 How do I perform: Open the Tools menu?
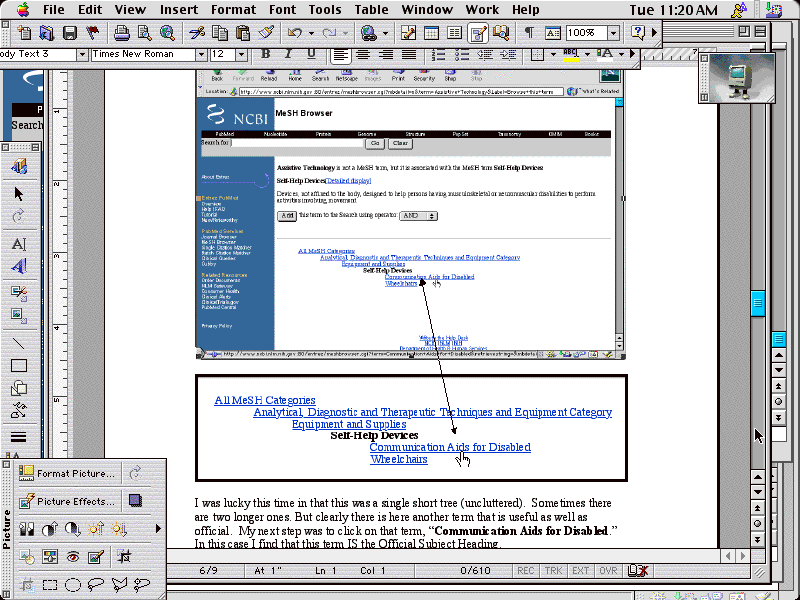pos(324,10)
